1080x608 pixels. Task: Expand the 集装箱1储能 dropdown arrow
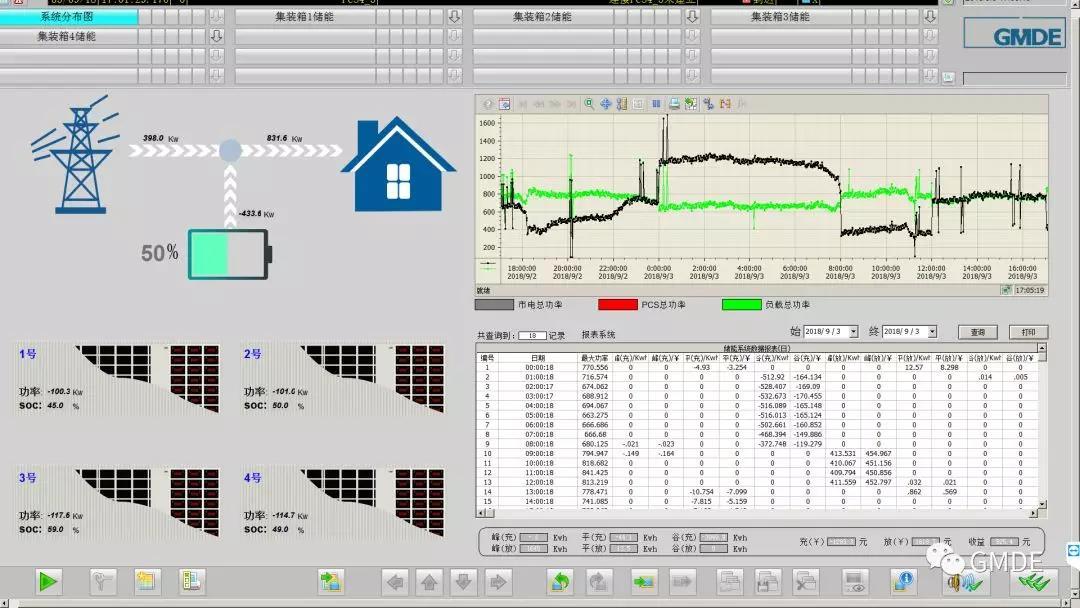454,17
